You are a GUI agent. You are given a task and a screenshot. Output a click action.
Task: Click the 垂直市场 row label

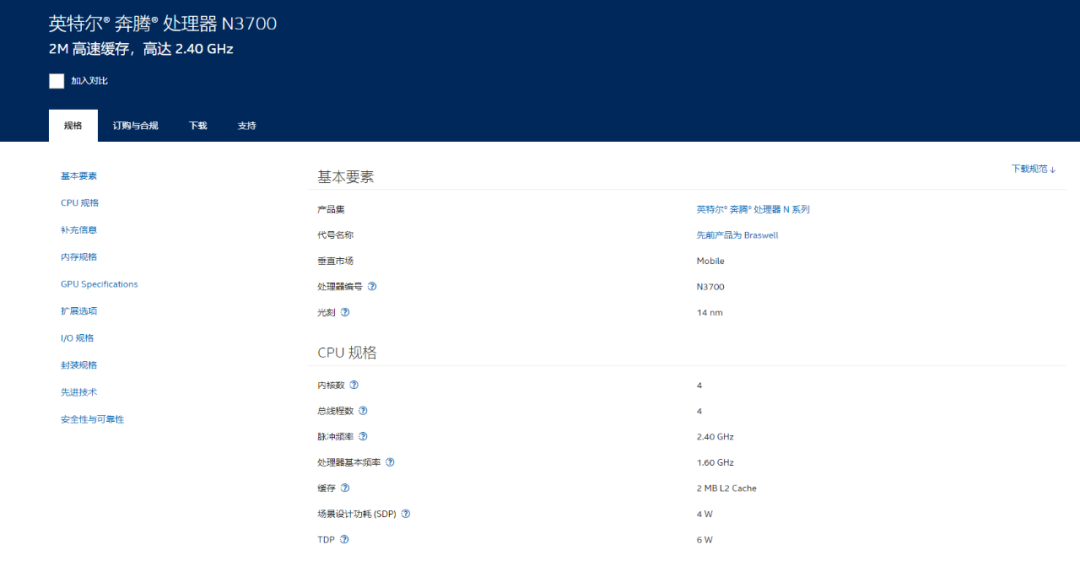click(x=335, y=261)
